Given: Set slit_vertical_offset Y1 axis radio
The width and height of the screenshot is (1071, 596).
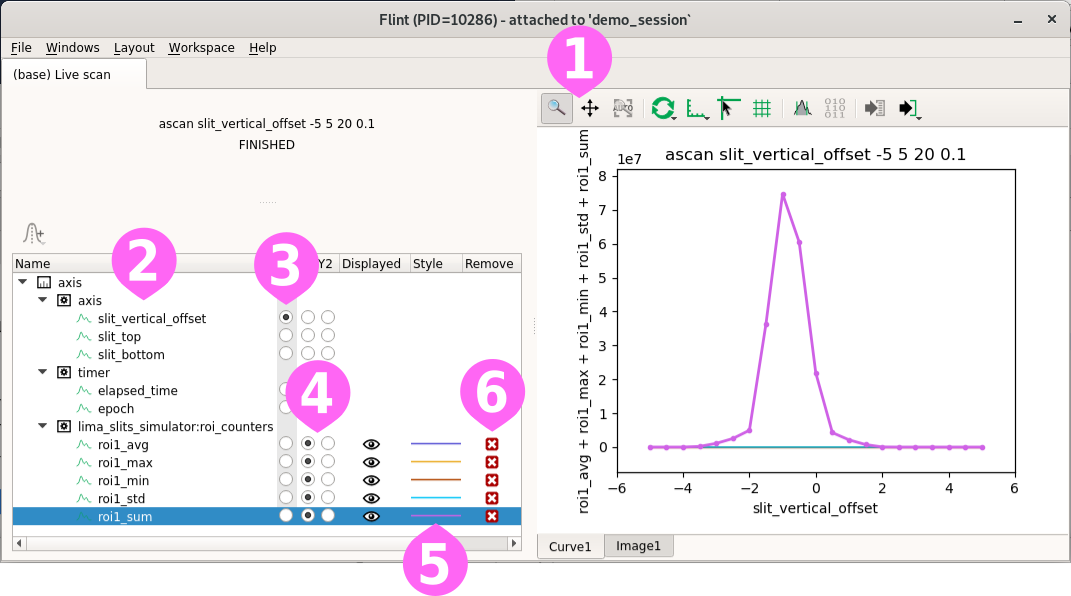Looking at the screenshot, I should pos(308,317).
